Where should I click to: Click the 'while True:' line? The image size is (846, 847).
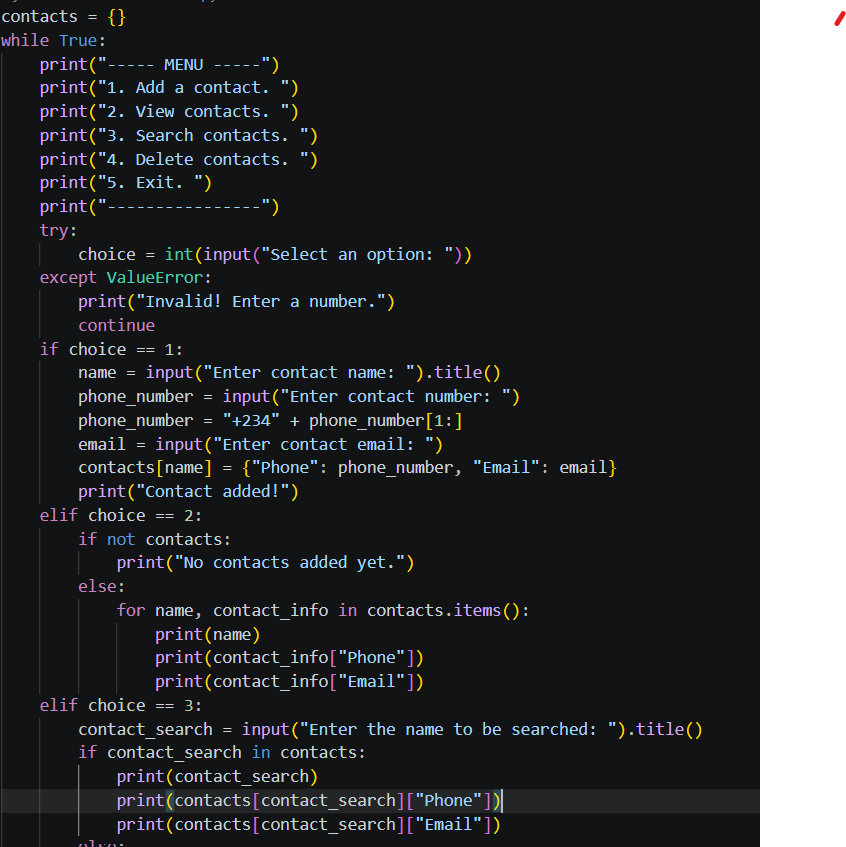[x=53, y=41]
